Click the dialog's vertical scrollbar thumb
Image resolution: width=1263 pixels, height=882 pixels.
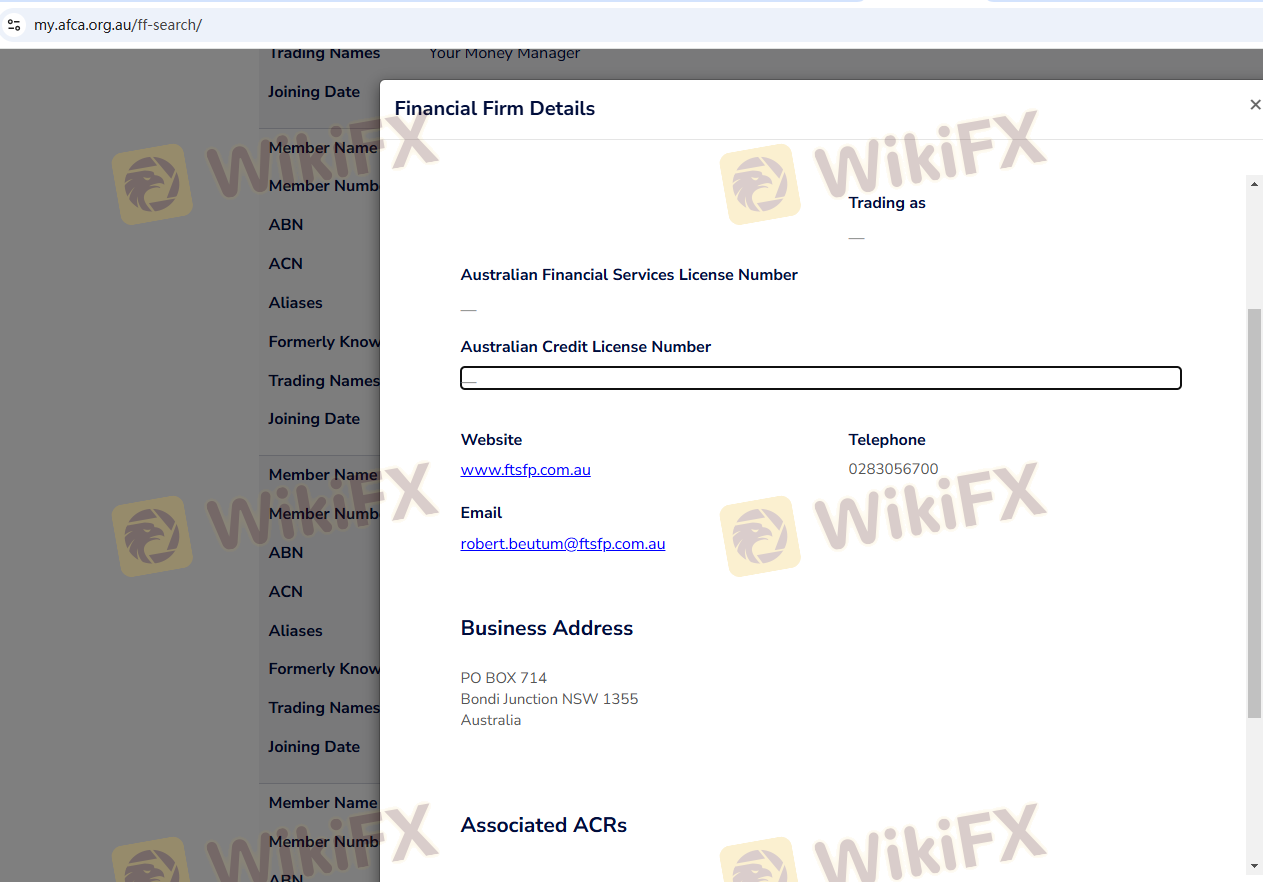tap(1255, 512)
